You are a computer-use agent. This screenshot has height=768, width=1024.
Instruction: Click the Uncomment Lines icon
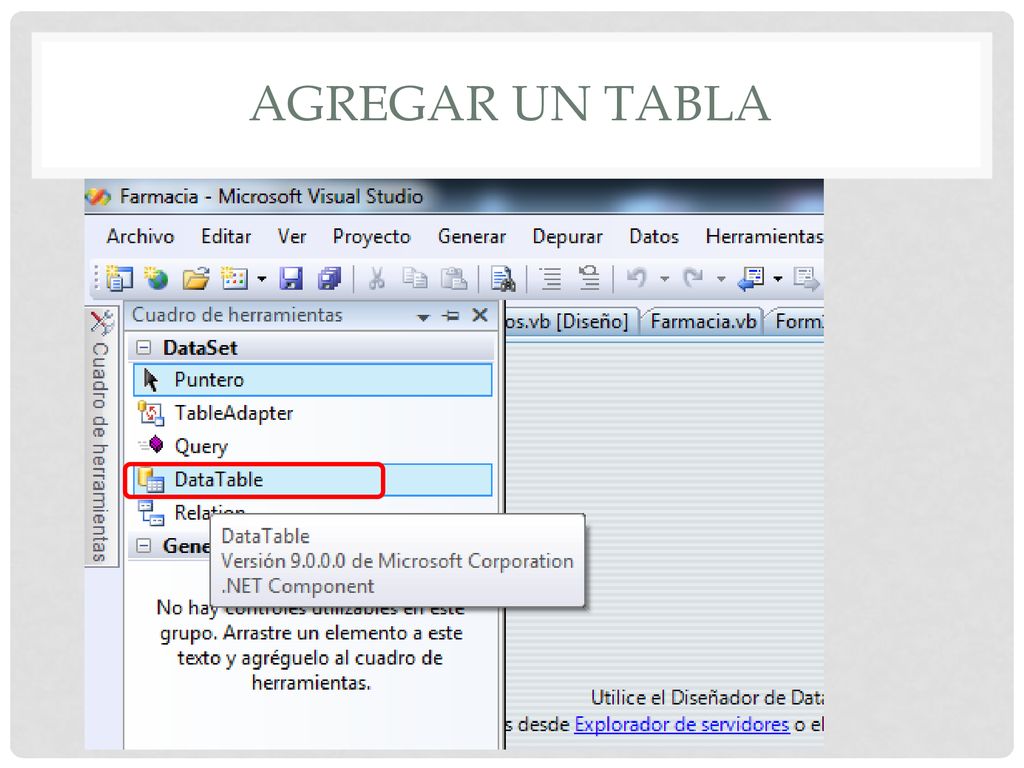tap(589, 279)
